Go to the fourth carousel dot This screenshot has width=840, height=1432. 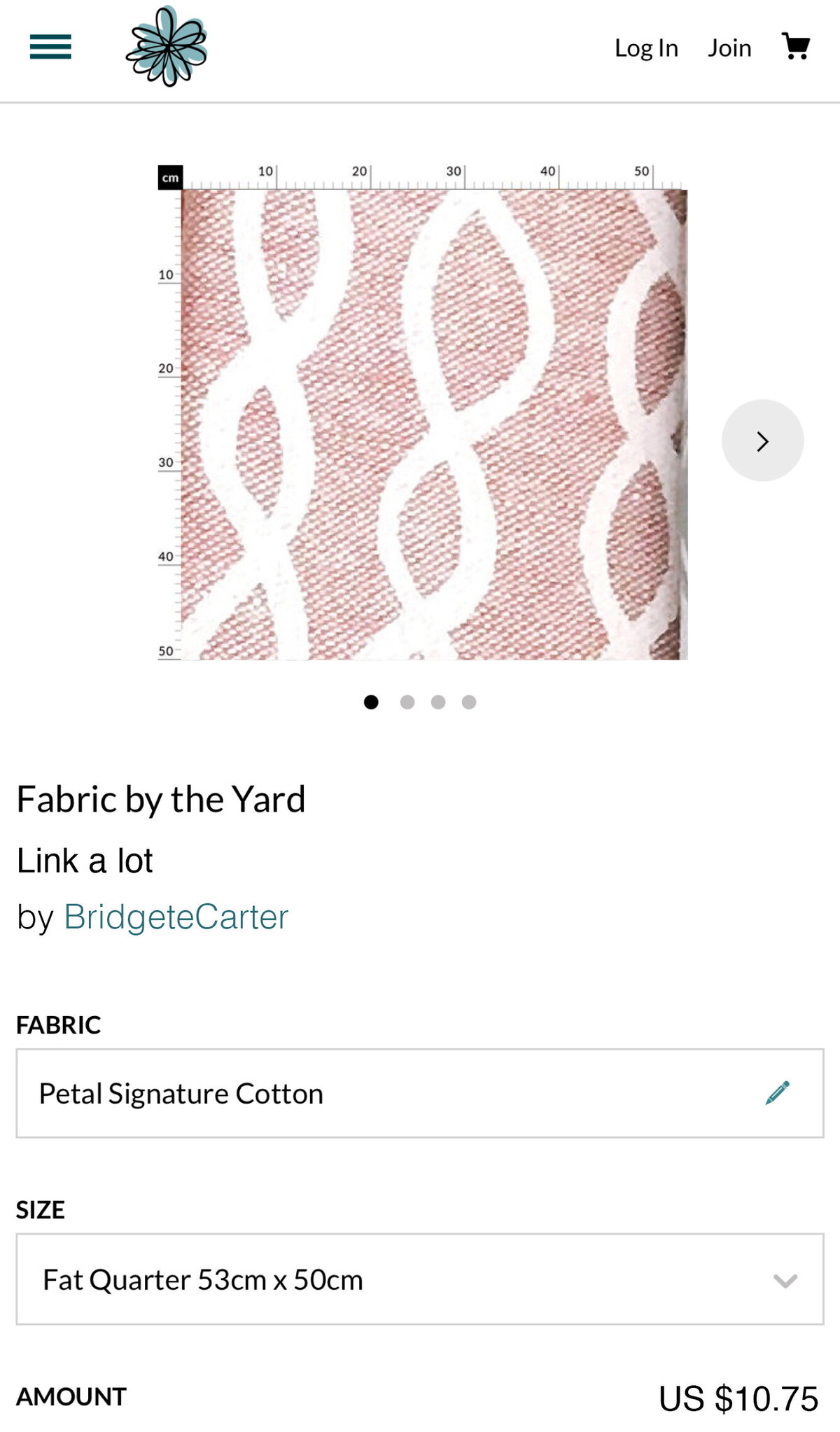(x=469, y=702)
